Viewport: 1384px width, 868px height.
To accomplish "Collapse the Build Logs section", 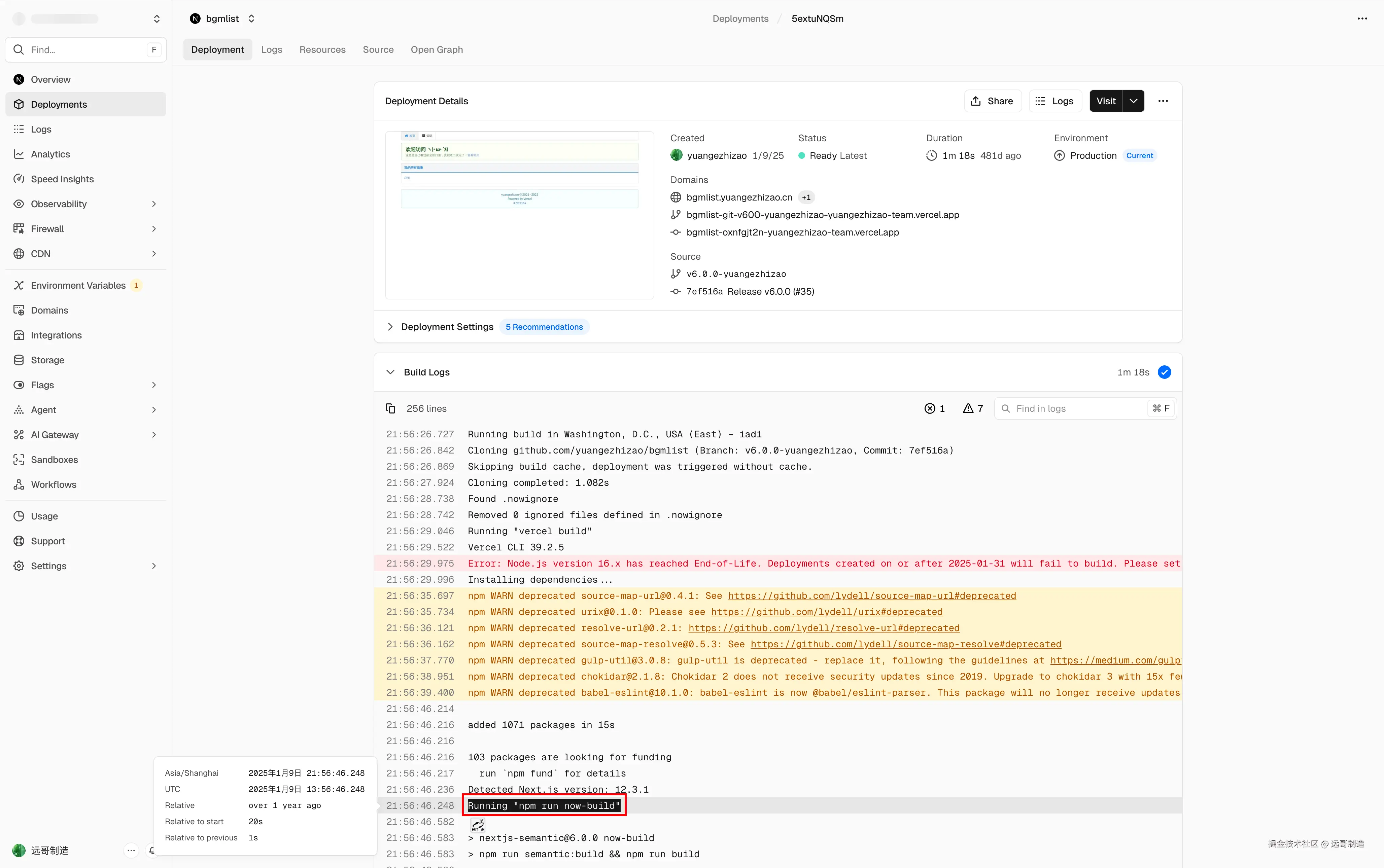I will pyautogui.click(x=390, y=372).
